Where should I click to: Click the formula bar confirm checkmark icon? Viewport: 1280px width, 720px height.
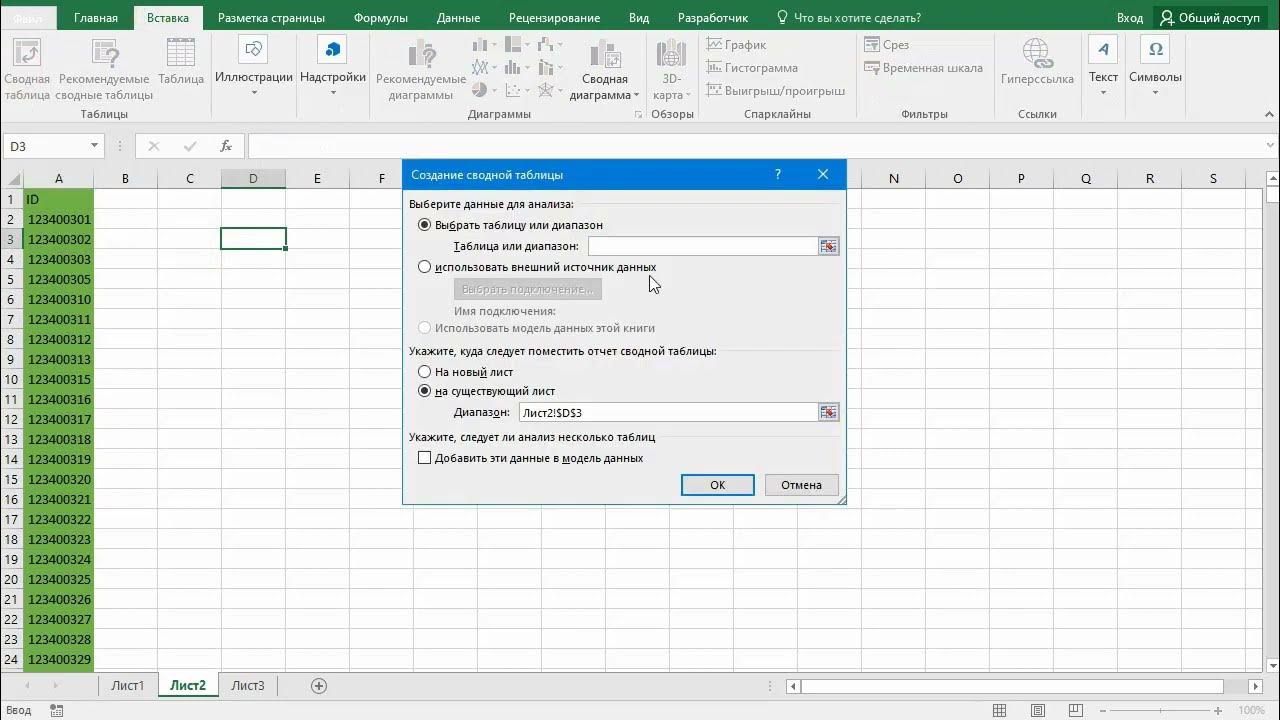pyautogui.click(x=189, y=146)
